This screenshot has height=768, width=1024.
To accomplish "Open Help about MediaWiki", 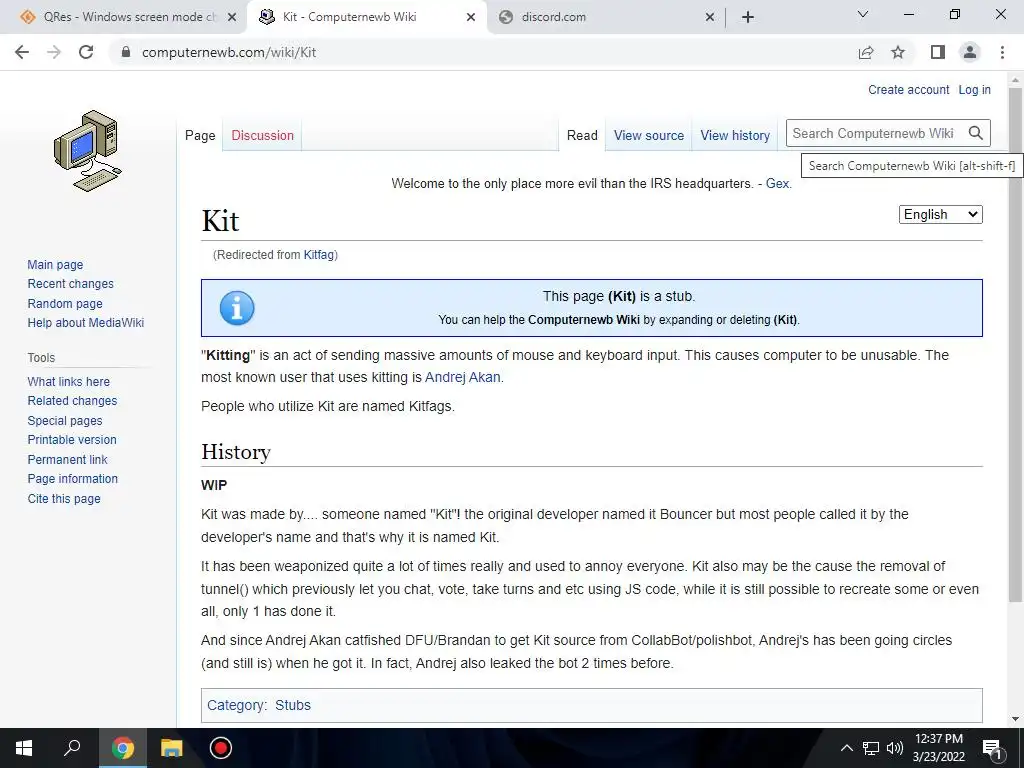I will click(86, 323).
